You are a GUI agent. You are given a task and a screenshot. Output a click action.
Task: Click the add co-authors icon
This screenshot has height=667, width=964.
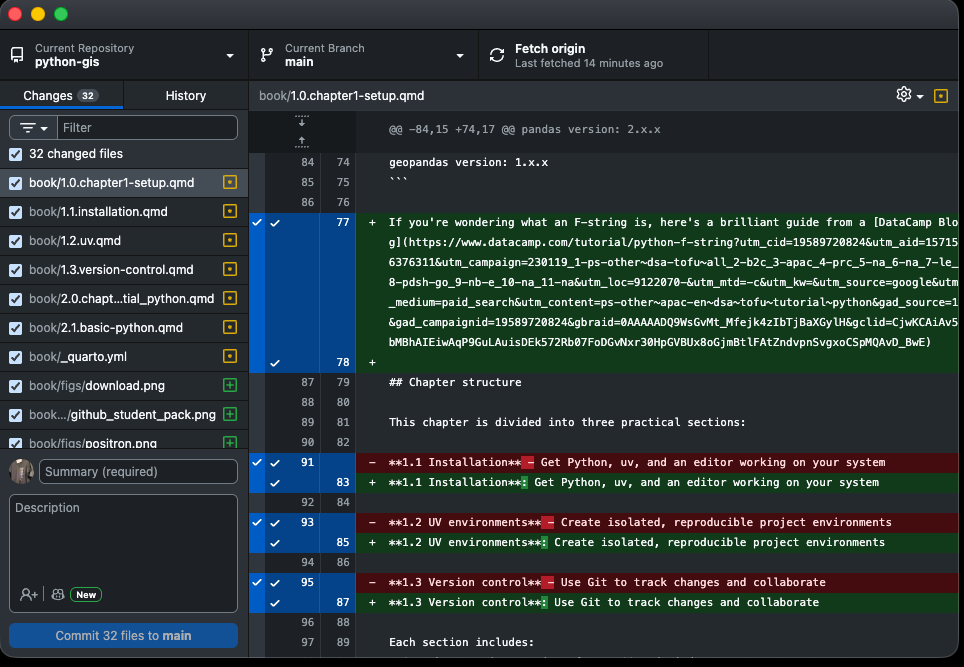pyautogui.click(x=29, y=594)
